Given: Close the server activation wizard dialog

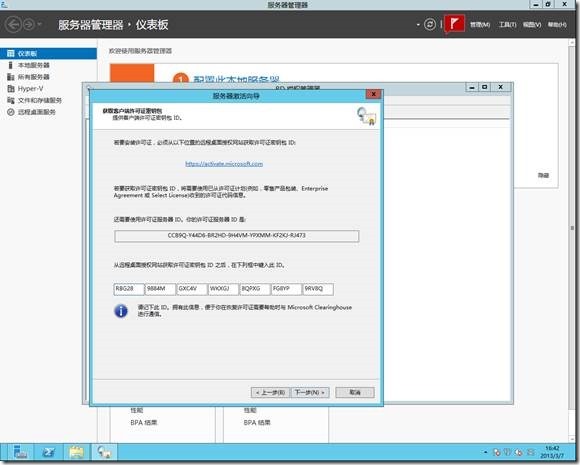Looking at the screenshot, I should click(374, 94).
